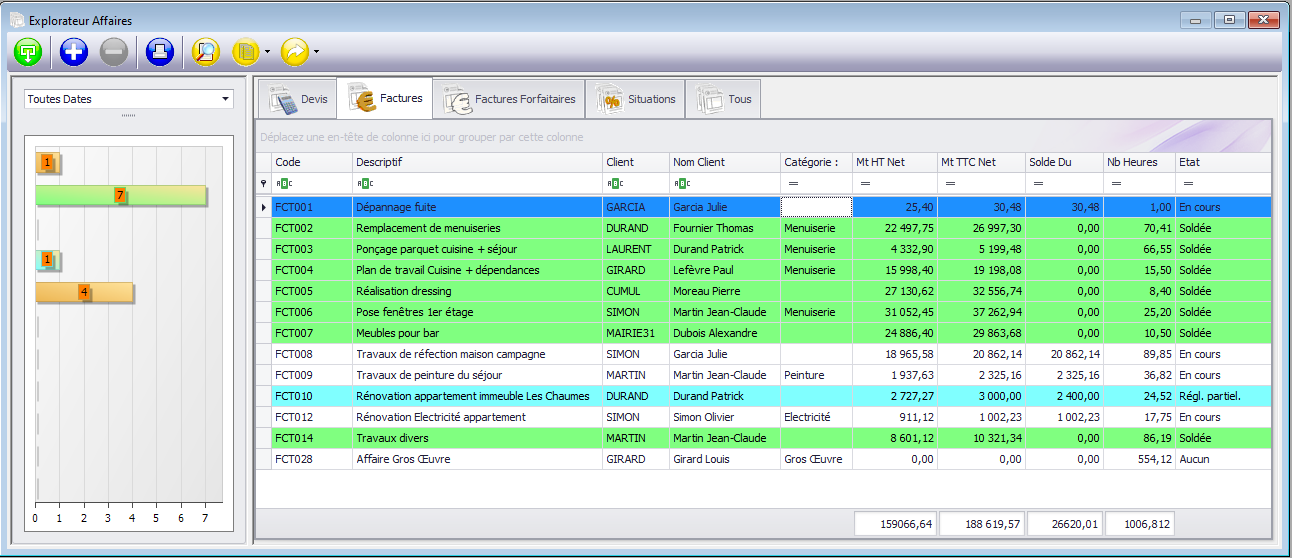This screenshot has width=1292, height=558.
Task: Sort by the Client column header
Action: pos(636,162)
